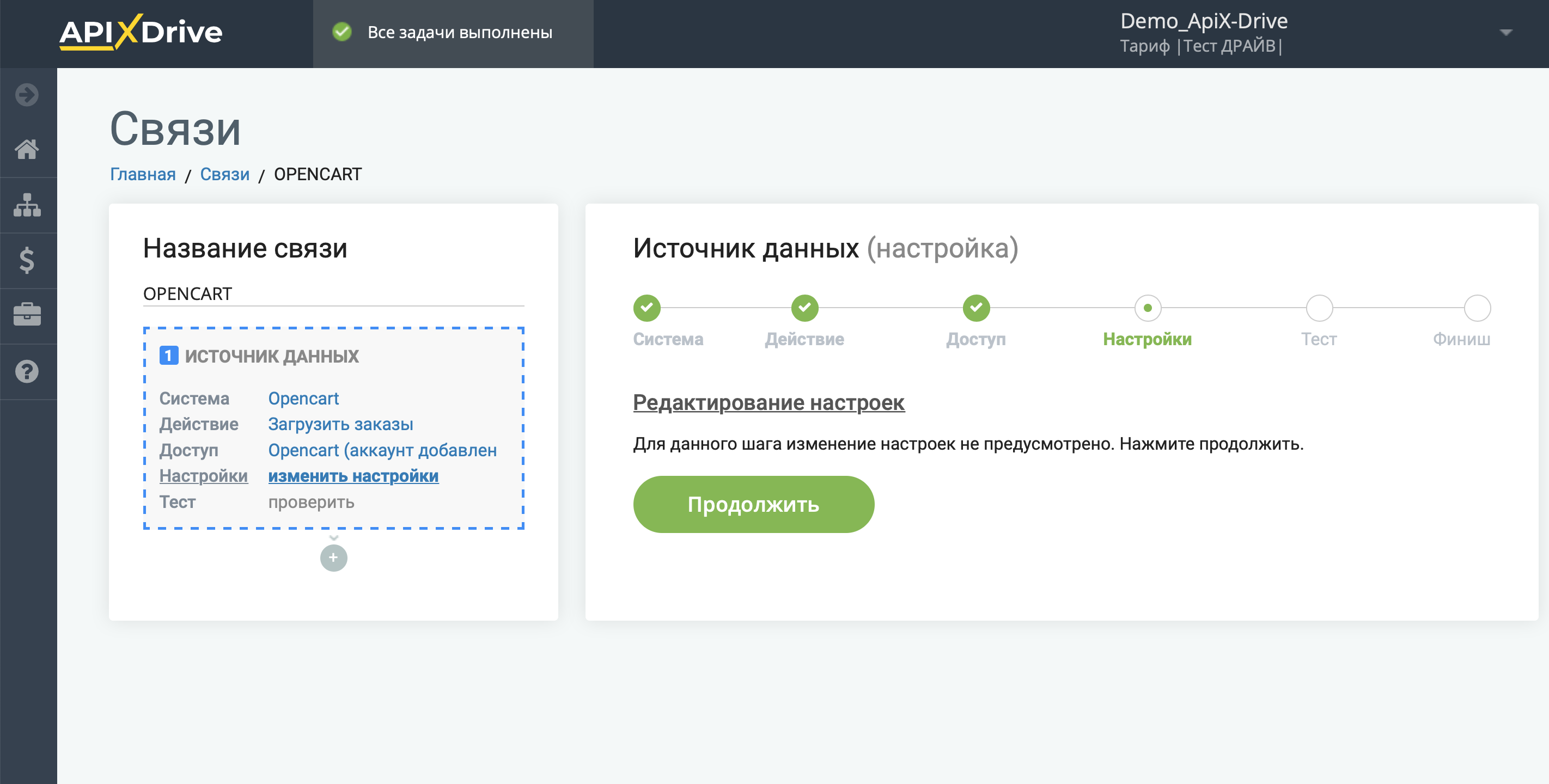Open the briefcase icon in sidebar

27,315
